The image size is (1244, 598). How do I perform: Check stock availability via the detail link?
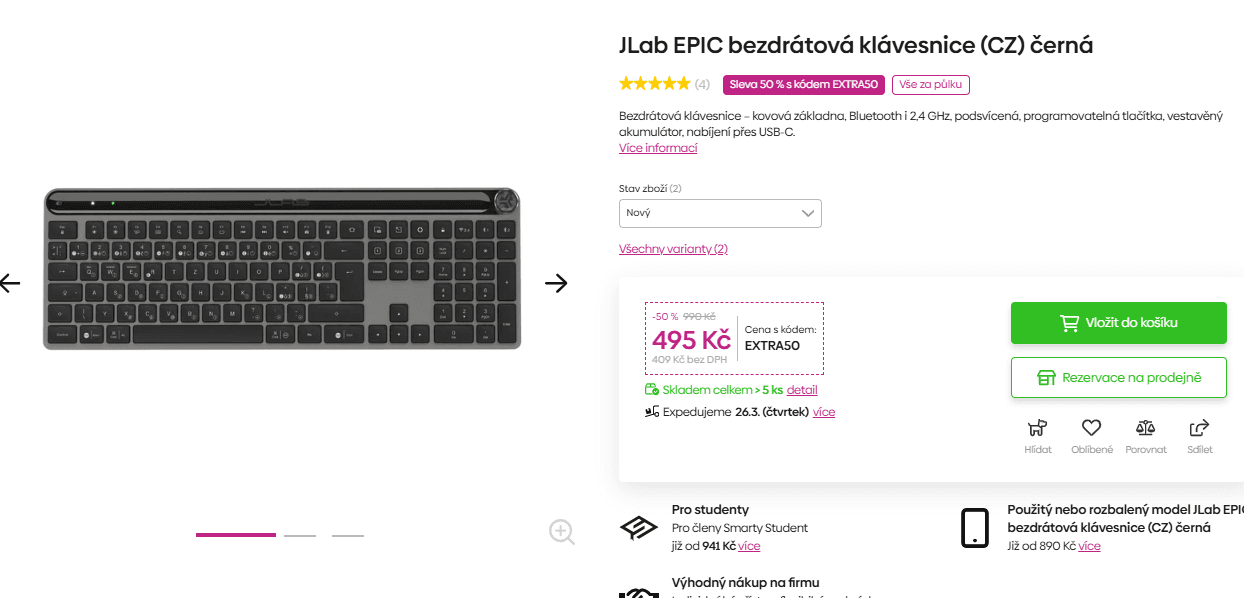[801, 389]
